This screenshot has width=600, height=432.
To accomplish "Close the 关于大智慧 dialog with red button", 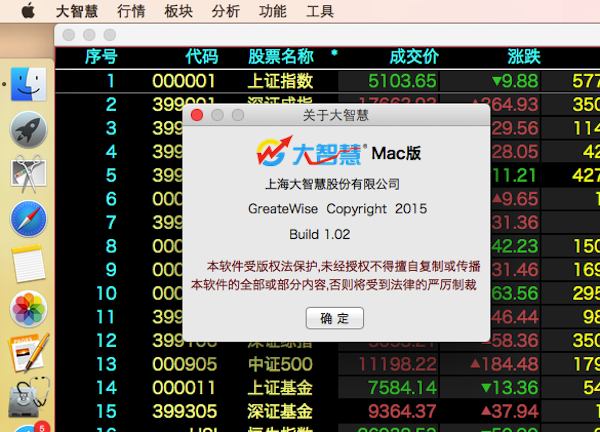I will click(x=196, y=115).
